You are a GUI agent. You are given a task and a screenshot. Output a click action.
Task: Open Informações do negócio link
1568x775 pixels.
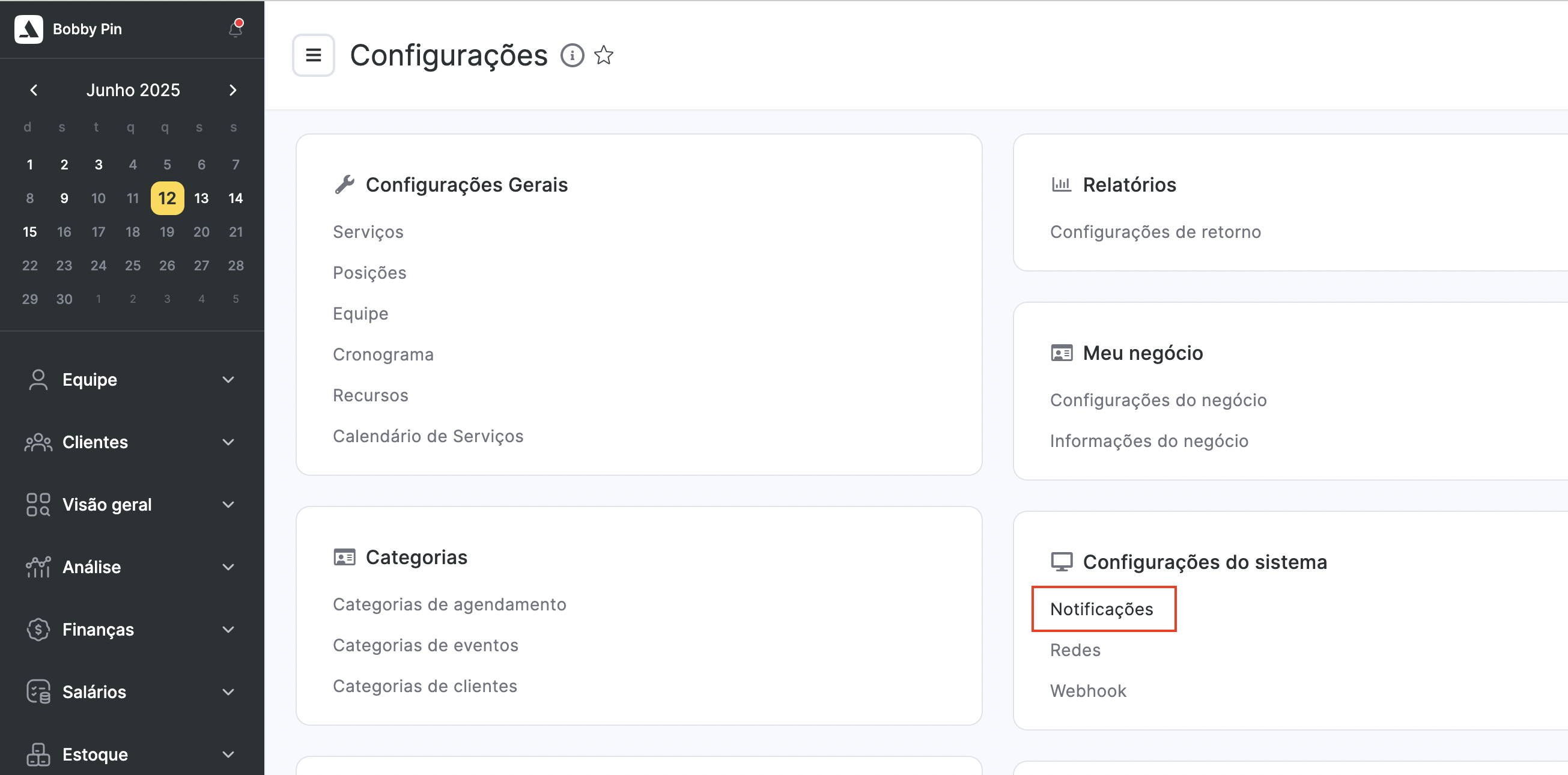coord(1149,441)
